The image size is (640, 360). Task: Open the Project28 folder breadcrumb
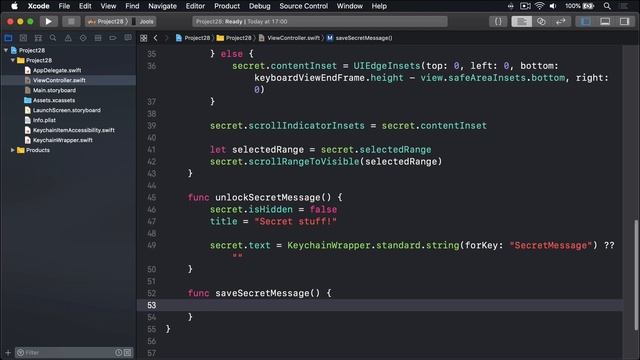[234, 38]
